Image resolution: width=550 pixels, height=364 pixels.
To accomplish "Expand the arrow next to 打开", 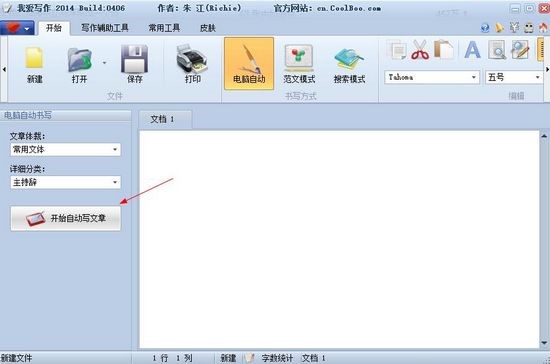I will pos(104,63).
